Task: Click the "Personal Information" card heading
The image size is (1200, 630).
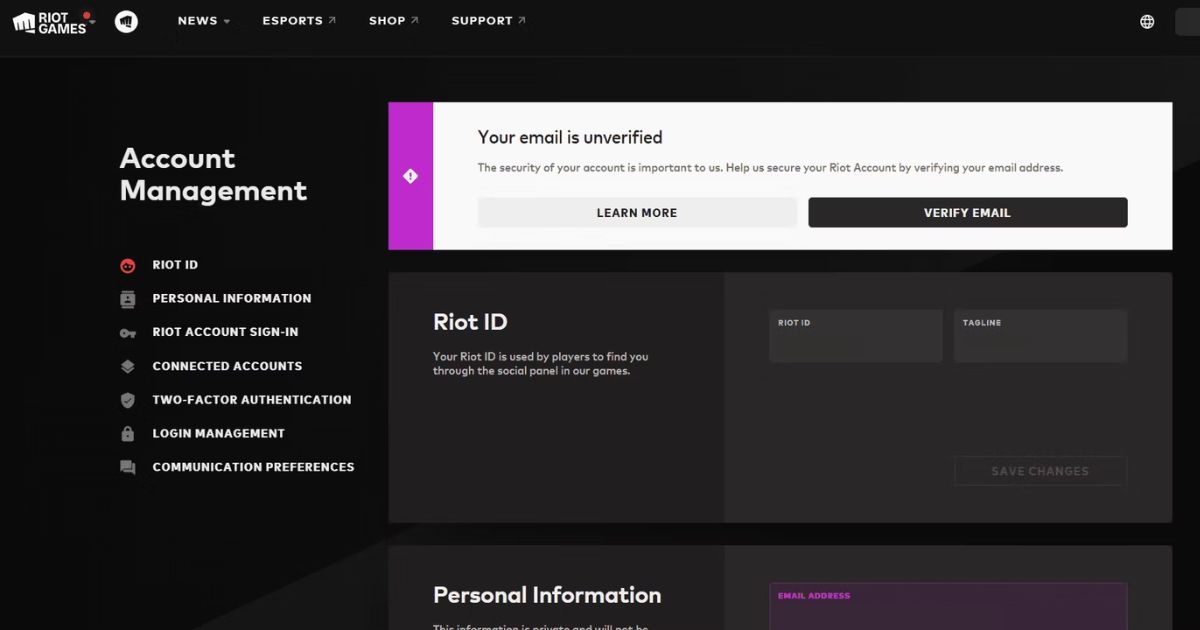Action: (x=547, y=595)
